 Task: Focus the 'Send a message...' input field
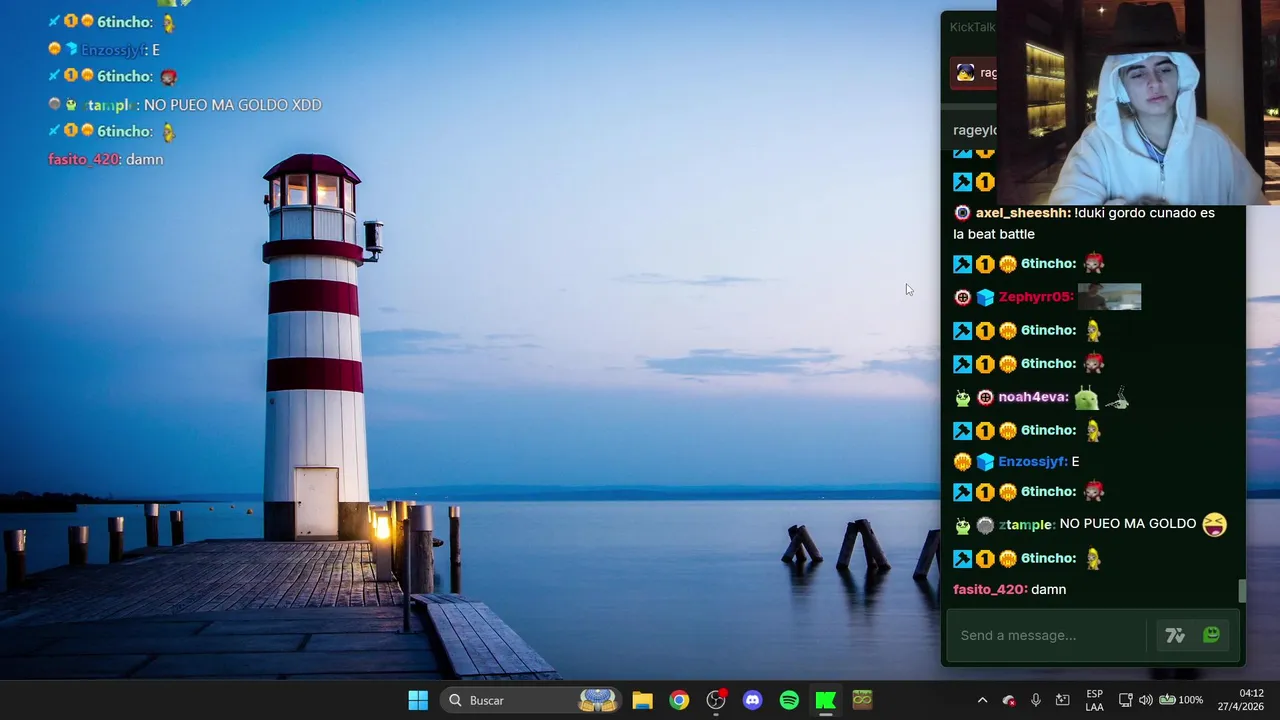pyautogui.click(x=1047, y=635)
